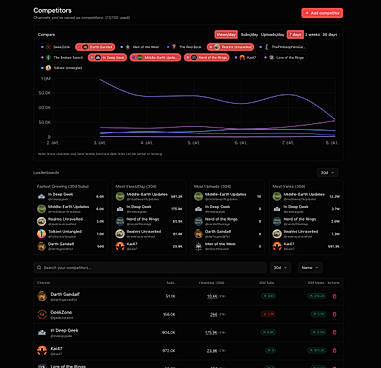The image size is (381, 368).
Task: Click In Deep Geek avatar in channel table
Action: (42, 332)
